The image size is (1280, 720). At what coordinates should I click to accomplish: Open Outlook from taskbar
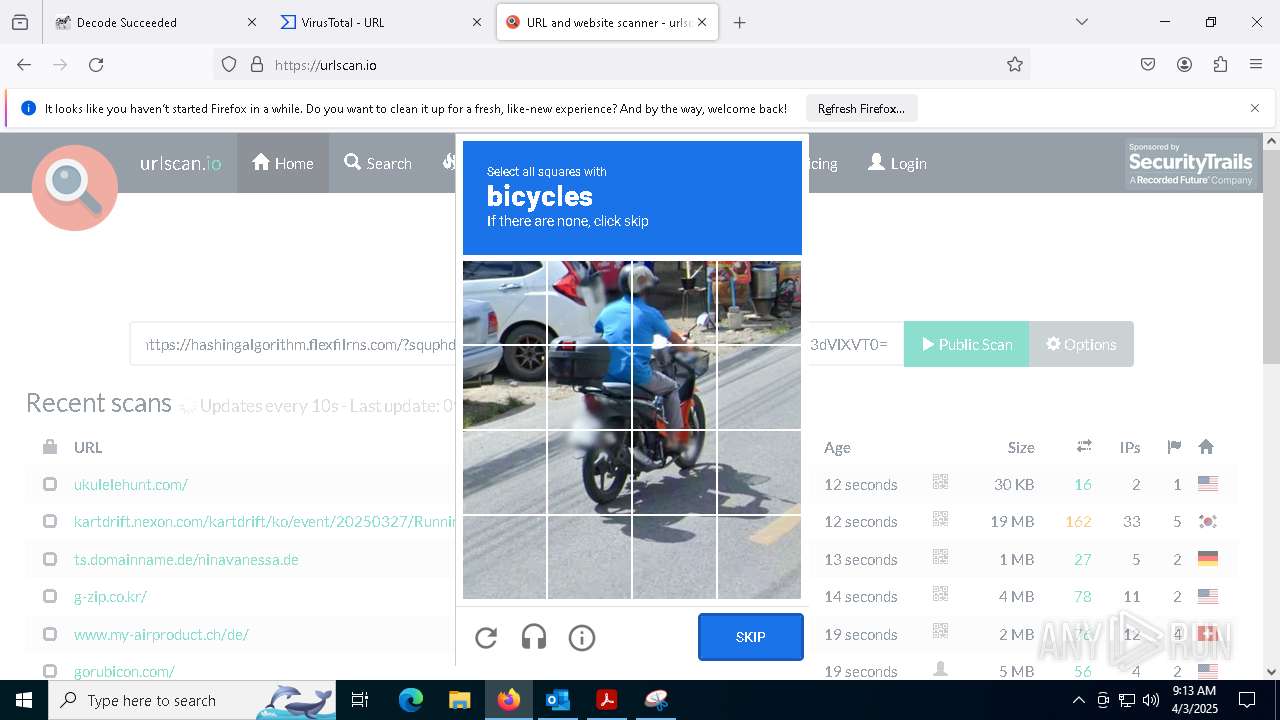(x=557, y=700)
